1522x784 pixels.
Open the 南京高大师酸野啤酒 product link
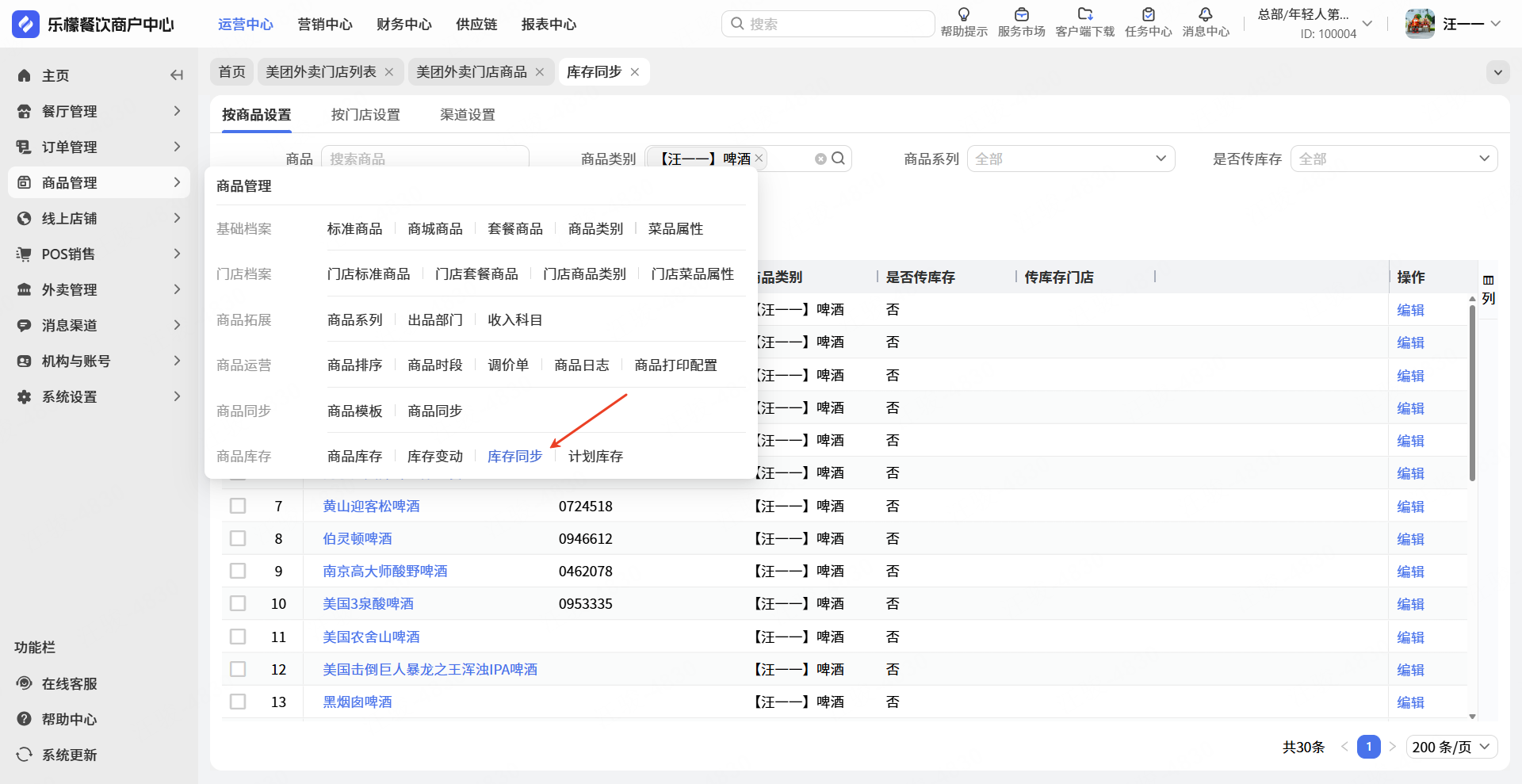384,571
